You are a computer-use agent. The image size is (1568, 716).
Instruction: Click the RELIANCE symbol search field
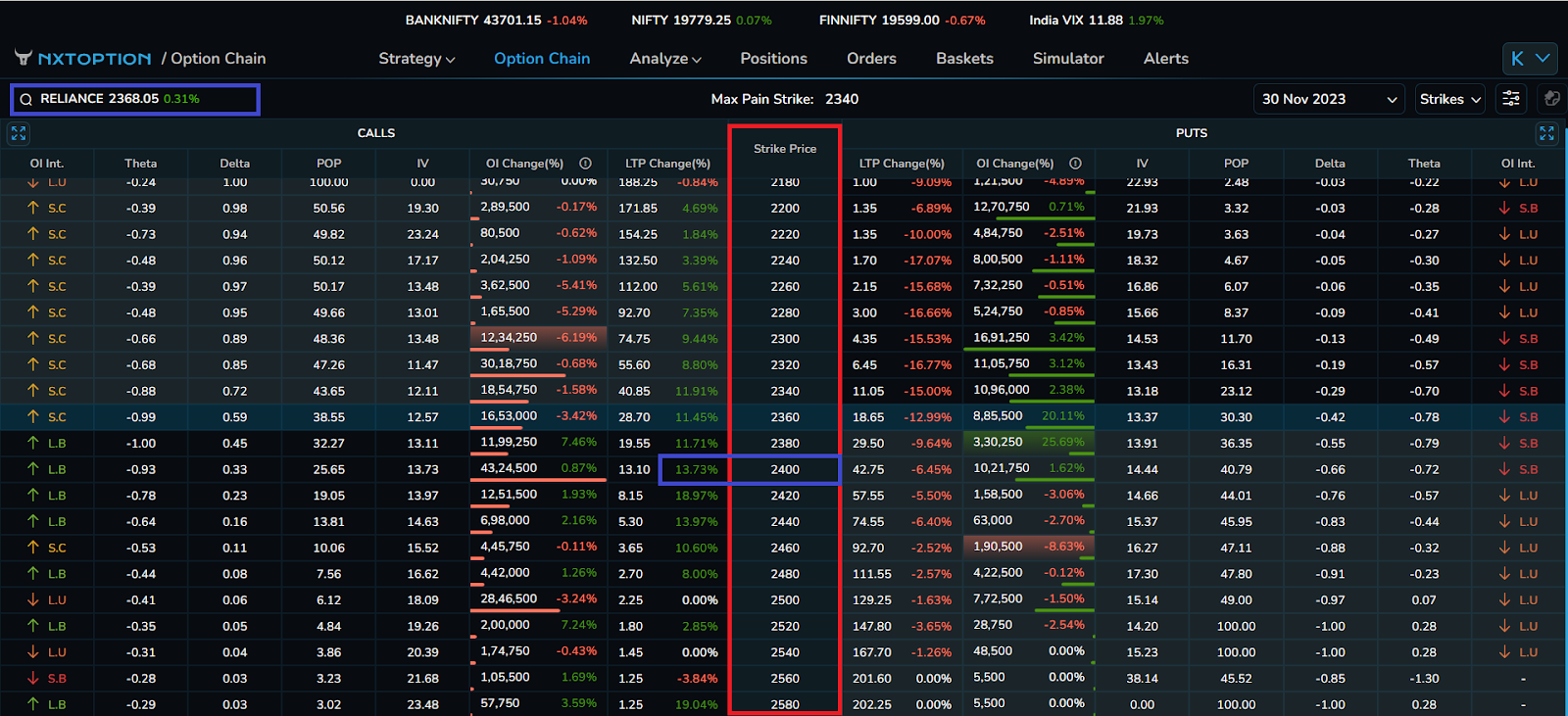click(x=135, y=99)
